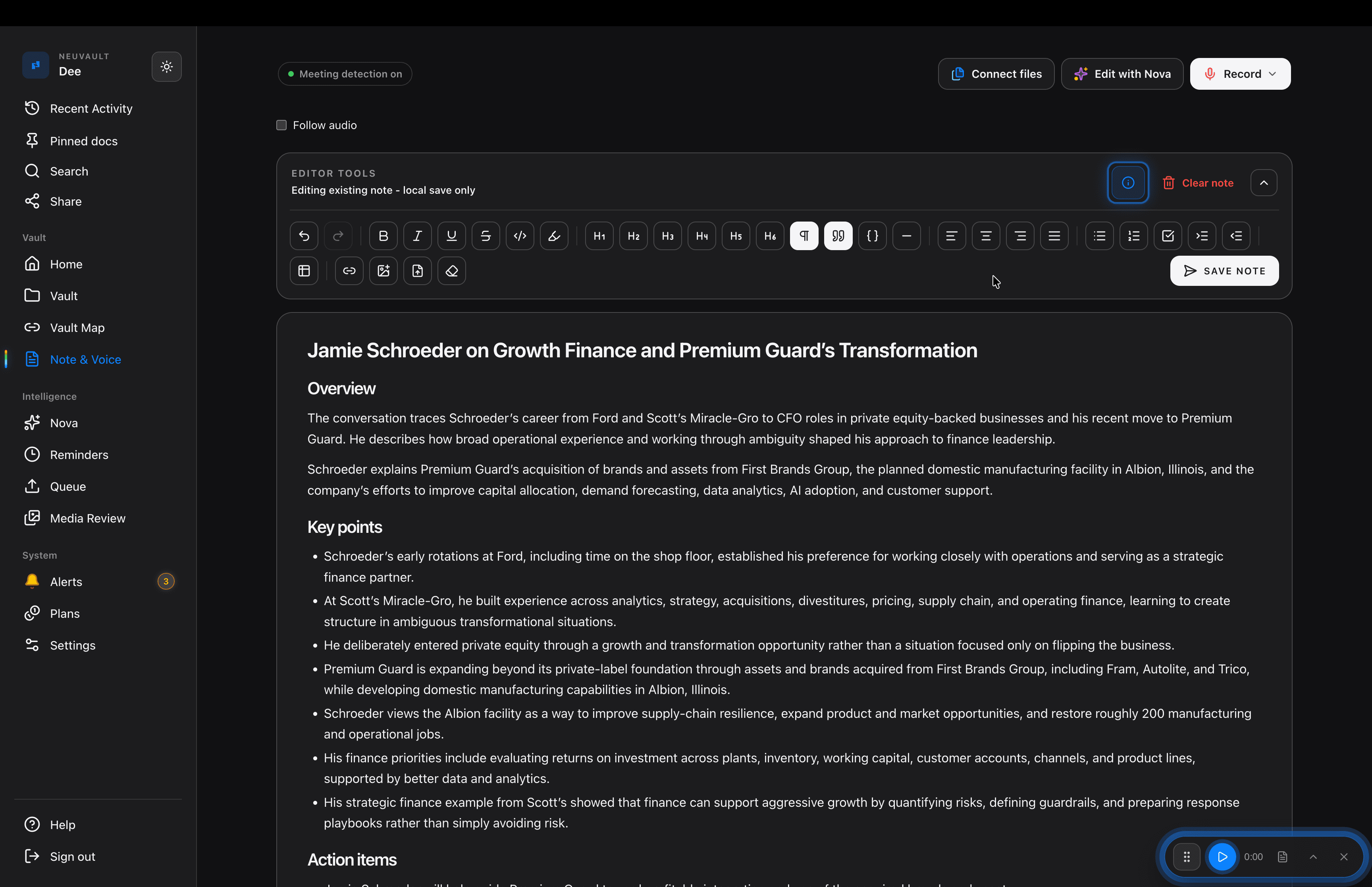Underline the selected text
1372x887 pixels.
(x=451, y=235)
